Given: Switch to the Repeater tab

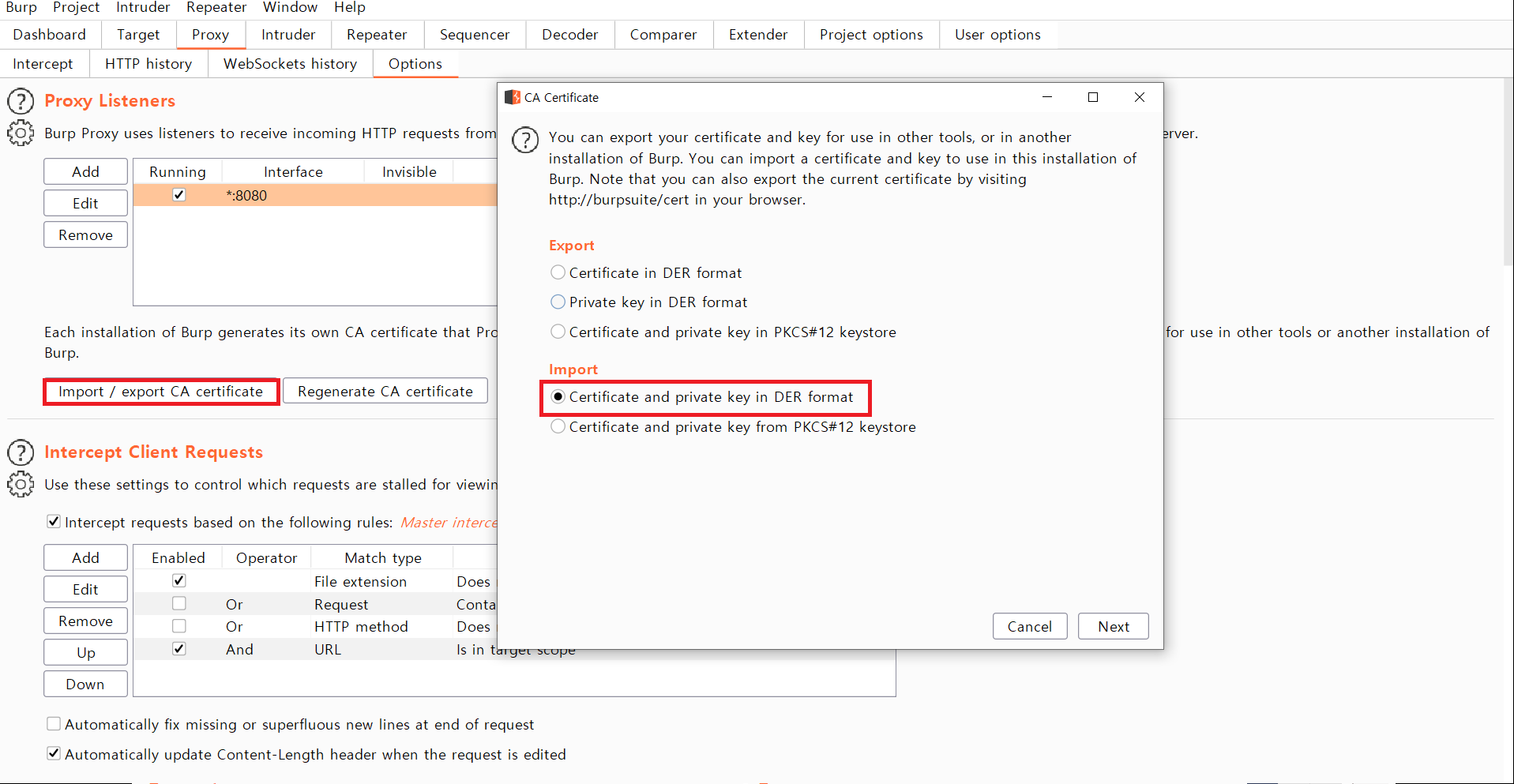Looking at the screenshot, I should tap(377, 35).
